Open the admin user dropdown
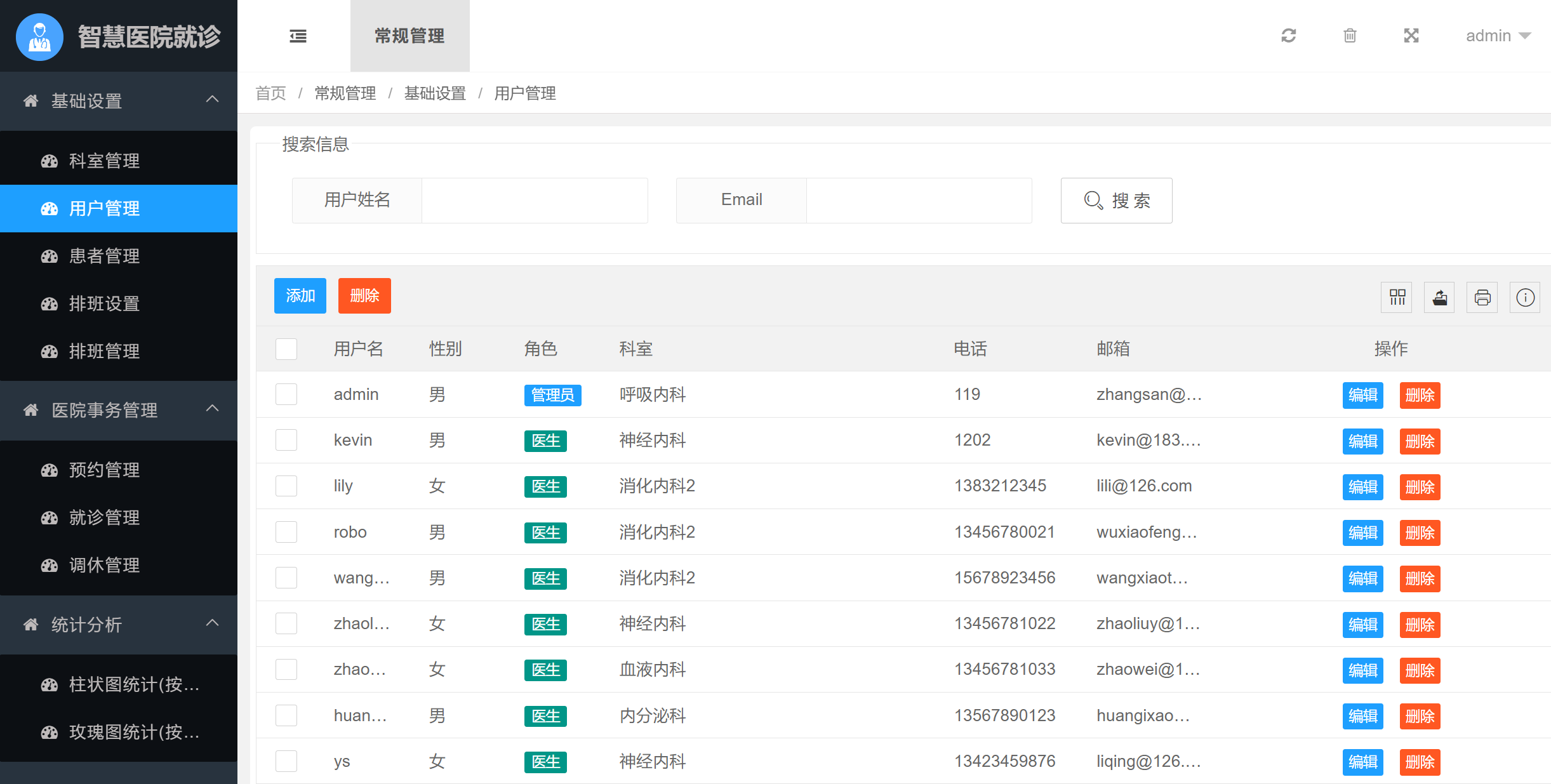1551x784 pixels. coord(1498,36)
